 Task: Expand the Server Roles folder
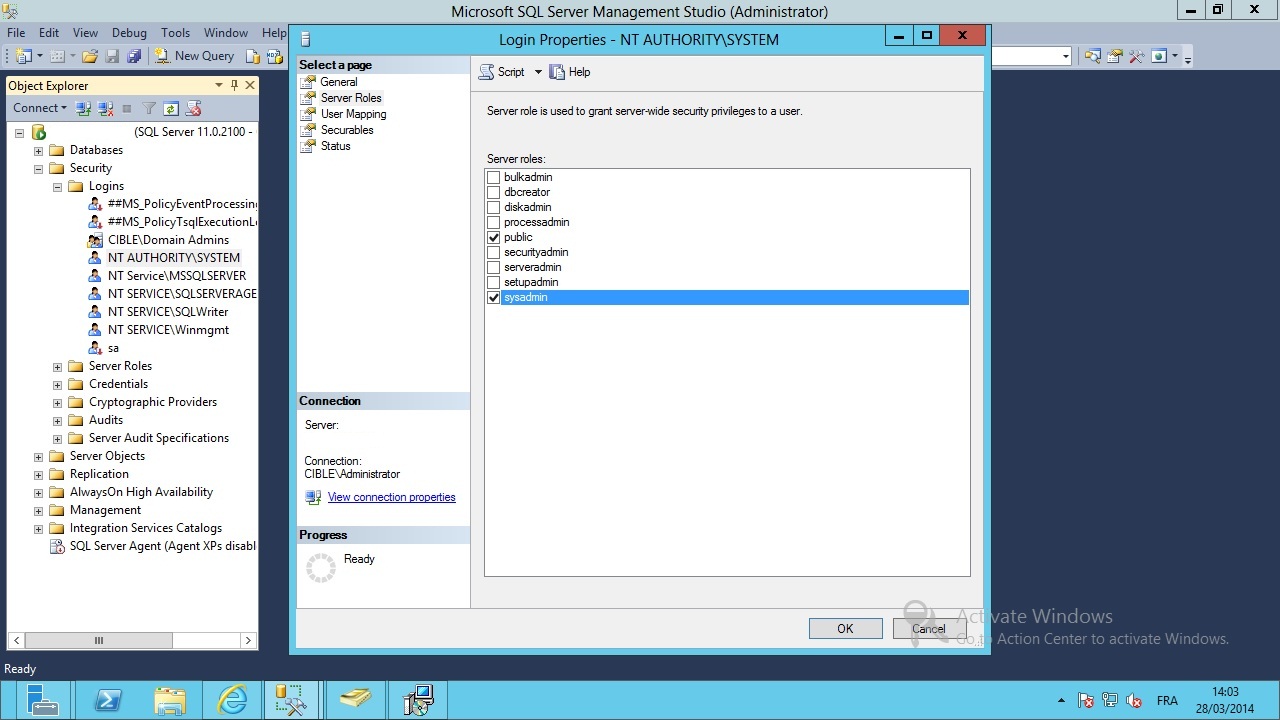(57, 367)
